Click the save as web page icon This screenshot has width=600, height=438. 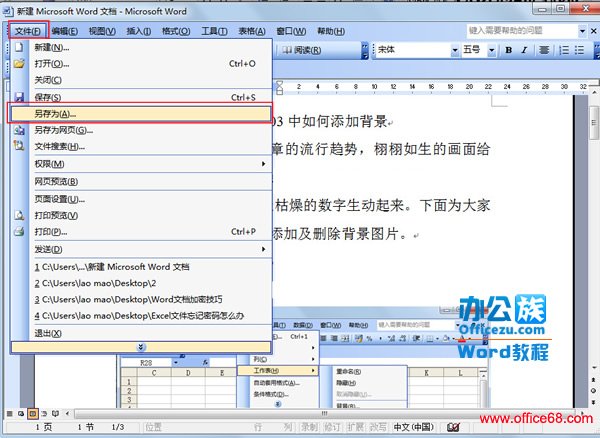click(x=19, y=130)
